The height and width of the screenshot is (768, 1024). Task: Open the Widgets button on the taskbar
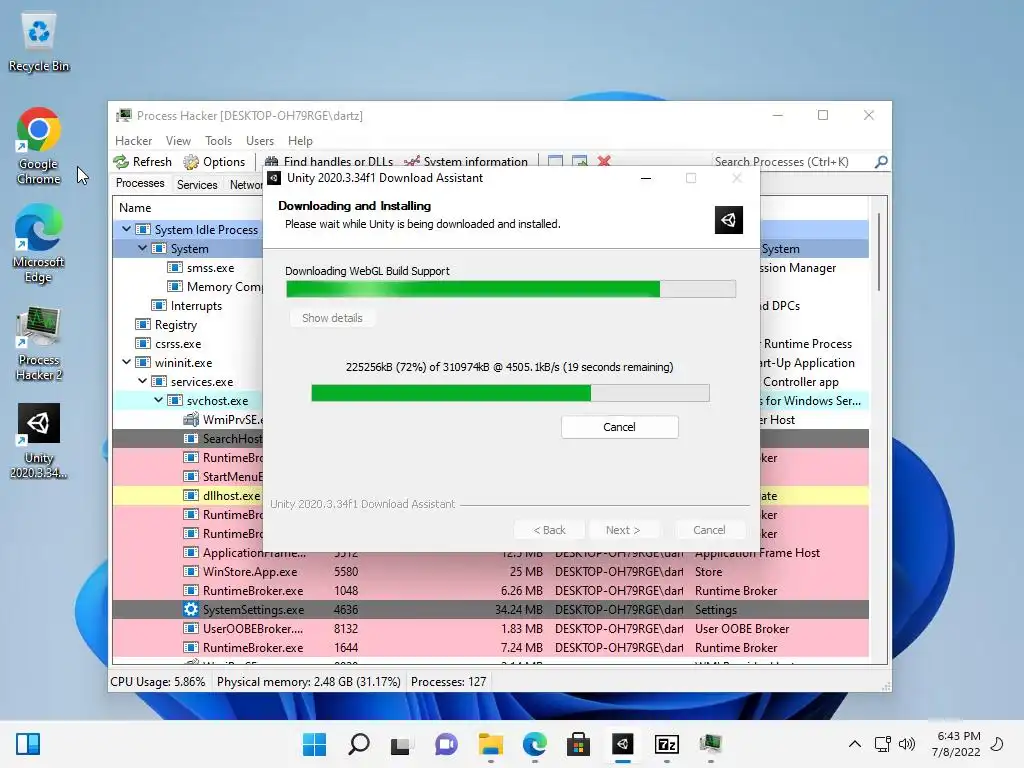[x=27, y=744]
